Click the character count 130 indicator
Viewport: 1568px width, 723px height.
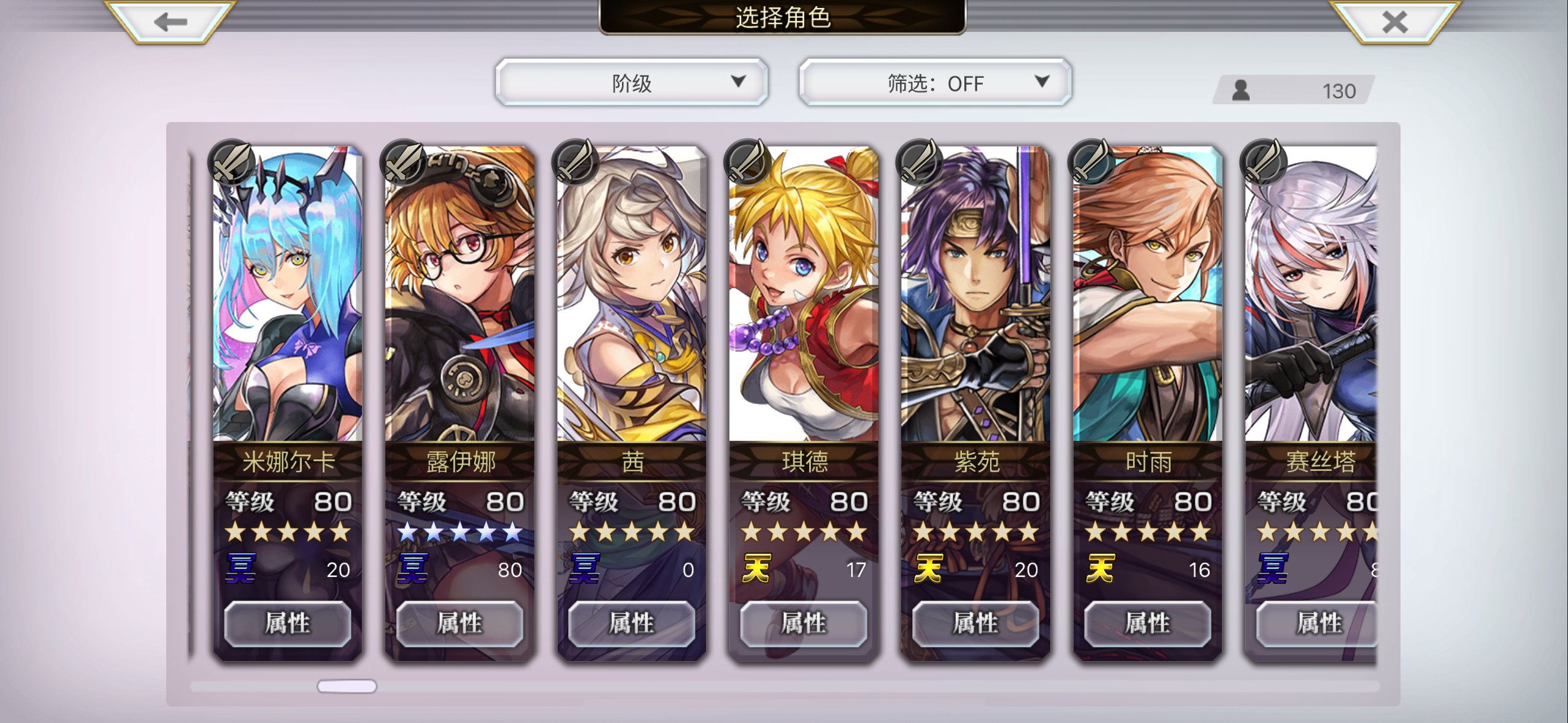pyautogui.click(x=1294, y=90)
